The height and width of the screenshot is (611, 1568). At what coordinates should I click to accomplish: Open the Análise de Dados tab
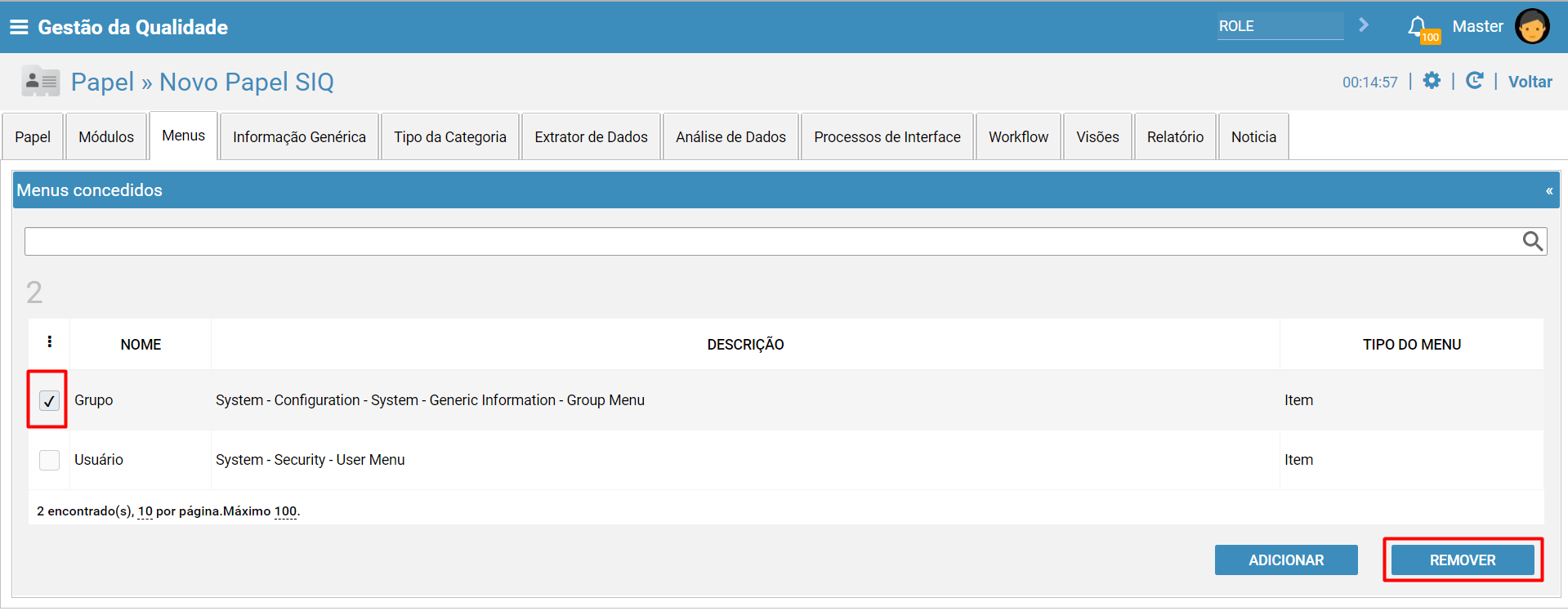[x=730, y=136]
